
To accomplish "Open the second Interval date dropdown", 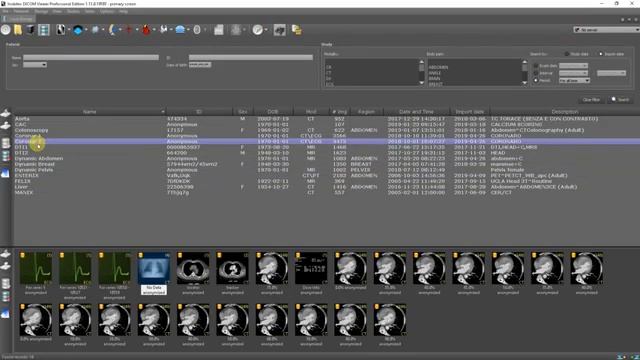I will 611,73.
